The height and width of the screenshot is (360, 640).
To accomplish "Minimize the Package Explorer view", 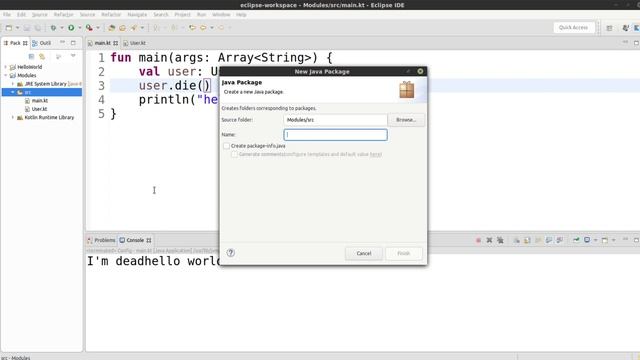I will (x=62, y=42).
